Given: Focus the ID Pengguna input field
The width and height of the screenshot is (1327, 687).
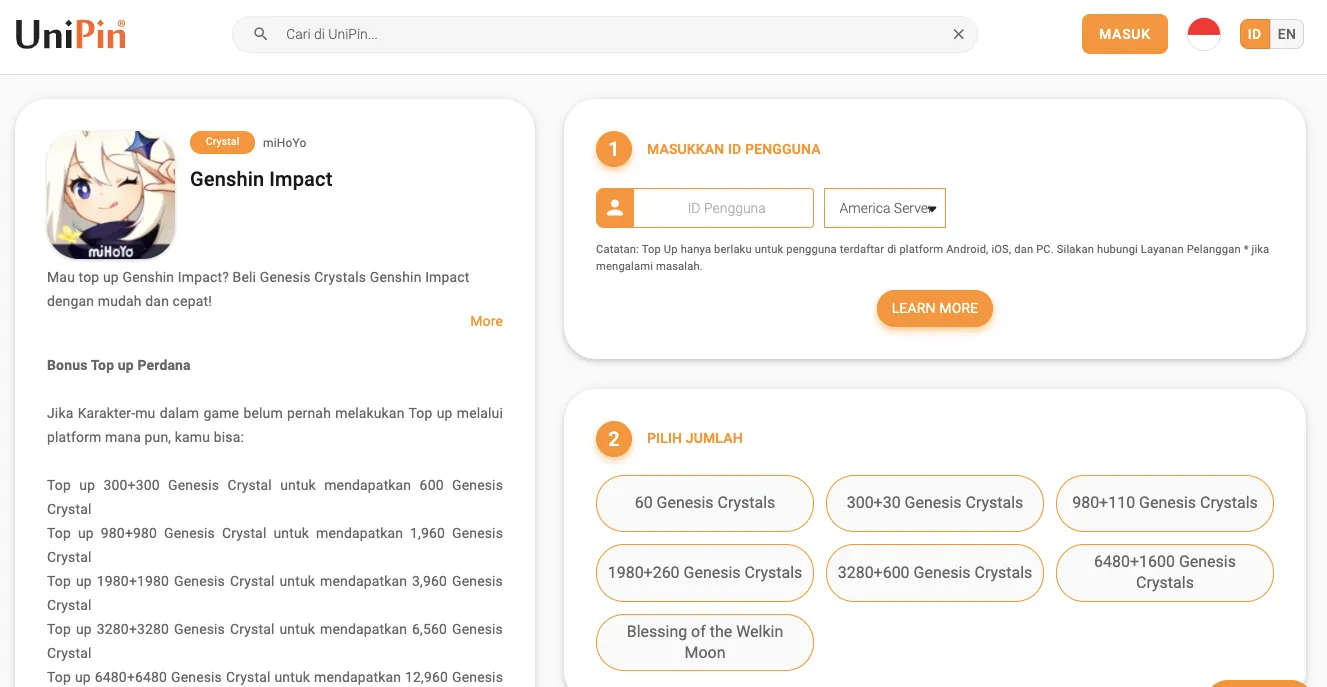Looking at the screenshot, I should pyautogui.click(x=725, y=208).
